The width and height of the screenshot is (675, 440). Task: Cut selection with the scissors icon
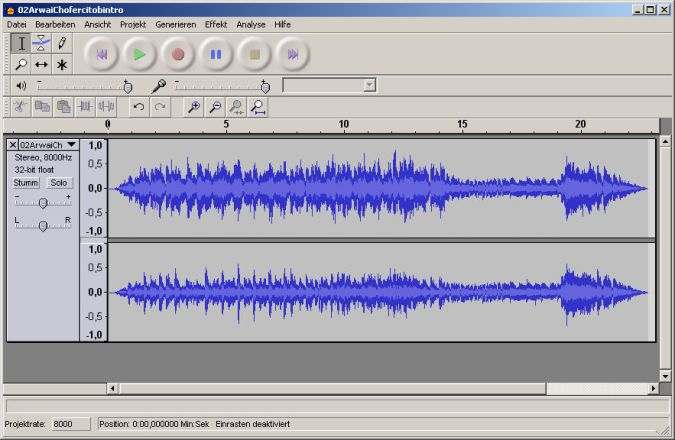coord(20,107)
